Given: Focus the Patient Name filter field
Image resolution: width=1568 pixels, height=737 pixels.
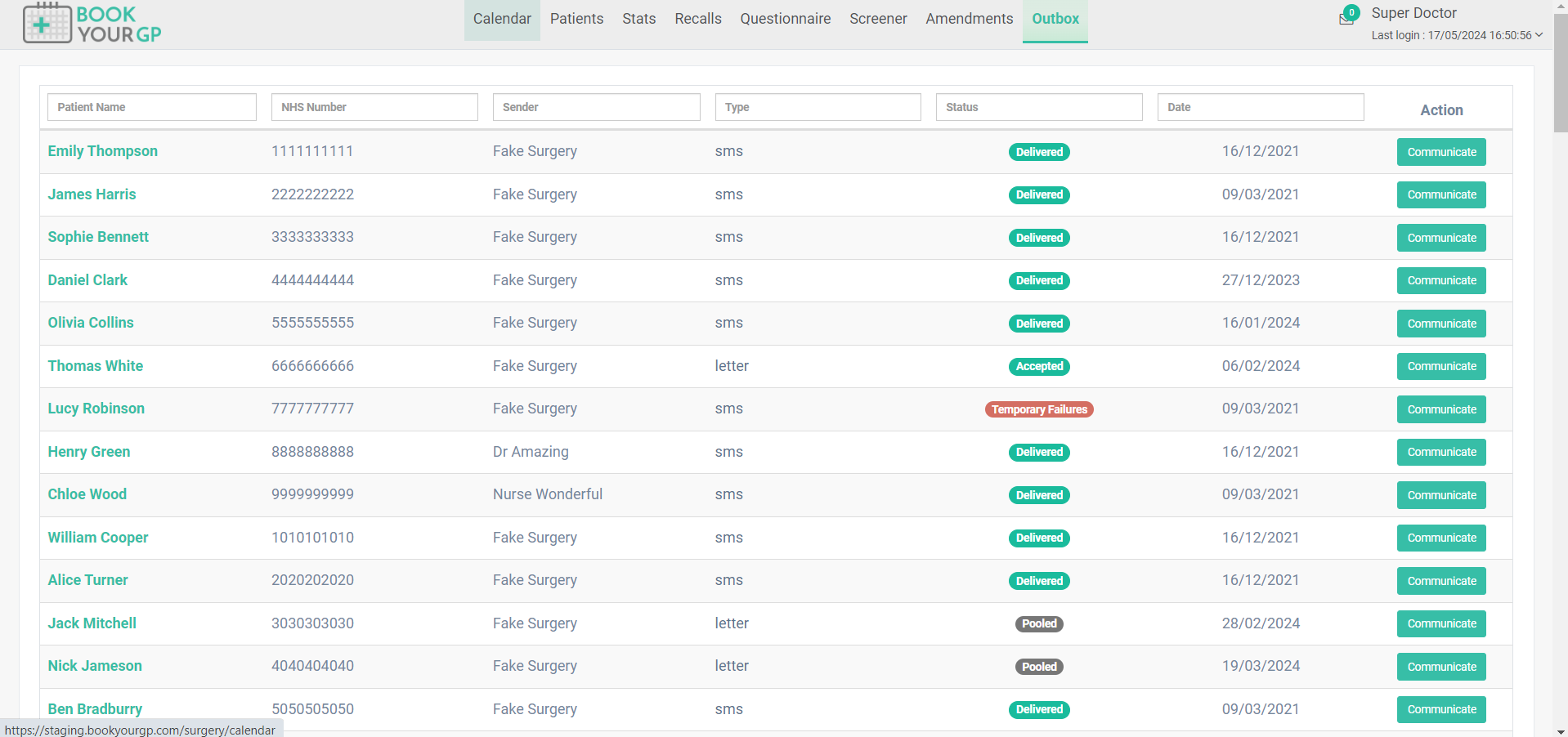Looking at the screenshot, I should coord(152,107).
